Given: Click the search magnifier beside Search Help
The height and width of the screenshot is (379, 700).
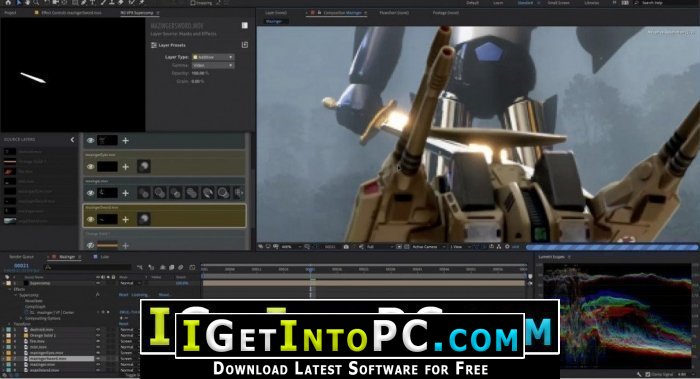Looking at the screenshot, I should (x=636, y=3).
